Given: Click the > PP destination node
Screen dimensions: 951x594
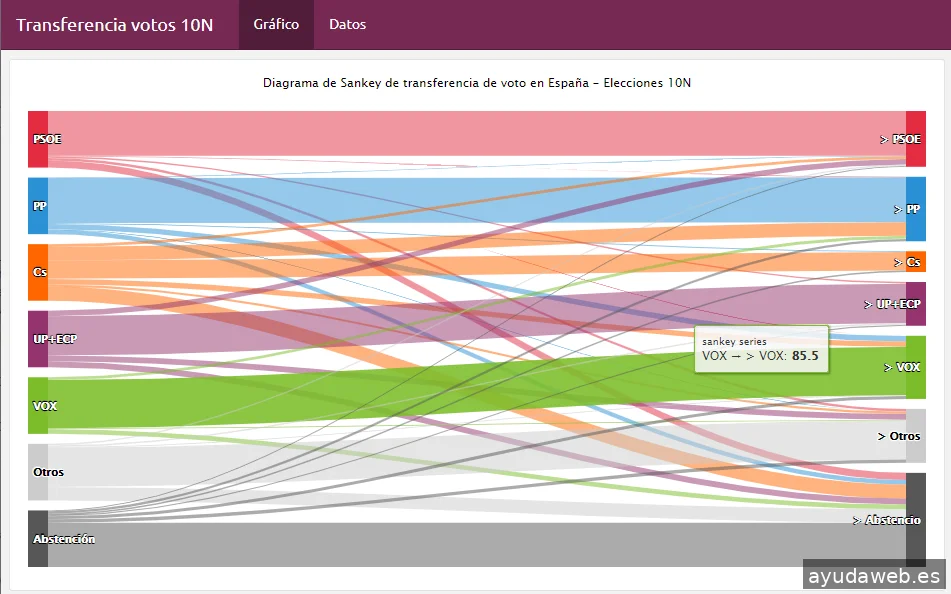Looking at the screenshot, I should point(915,209).
